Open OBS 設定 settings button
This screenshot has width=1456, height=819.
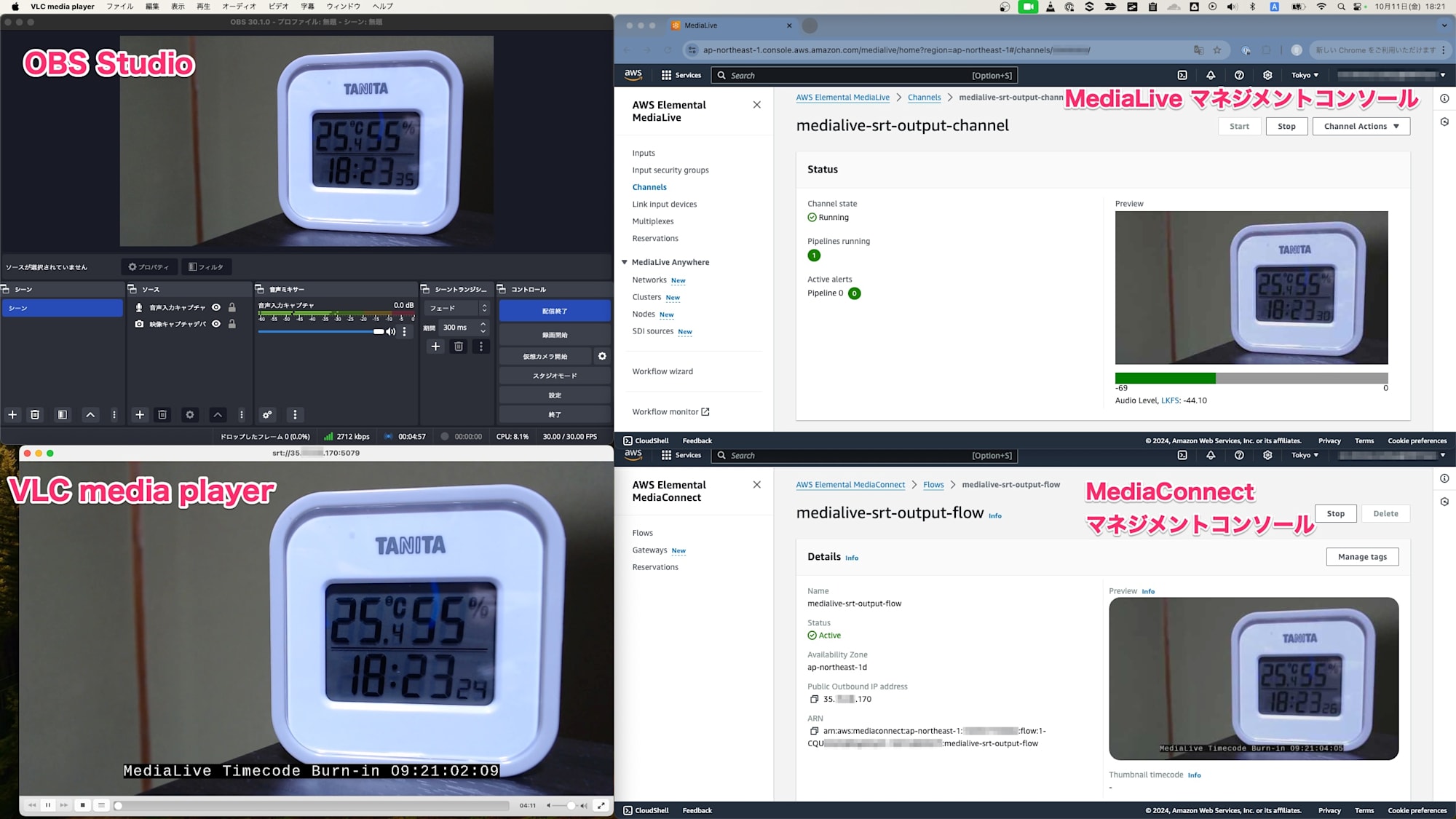click(555, 395)
